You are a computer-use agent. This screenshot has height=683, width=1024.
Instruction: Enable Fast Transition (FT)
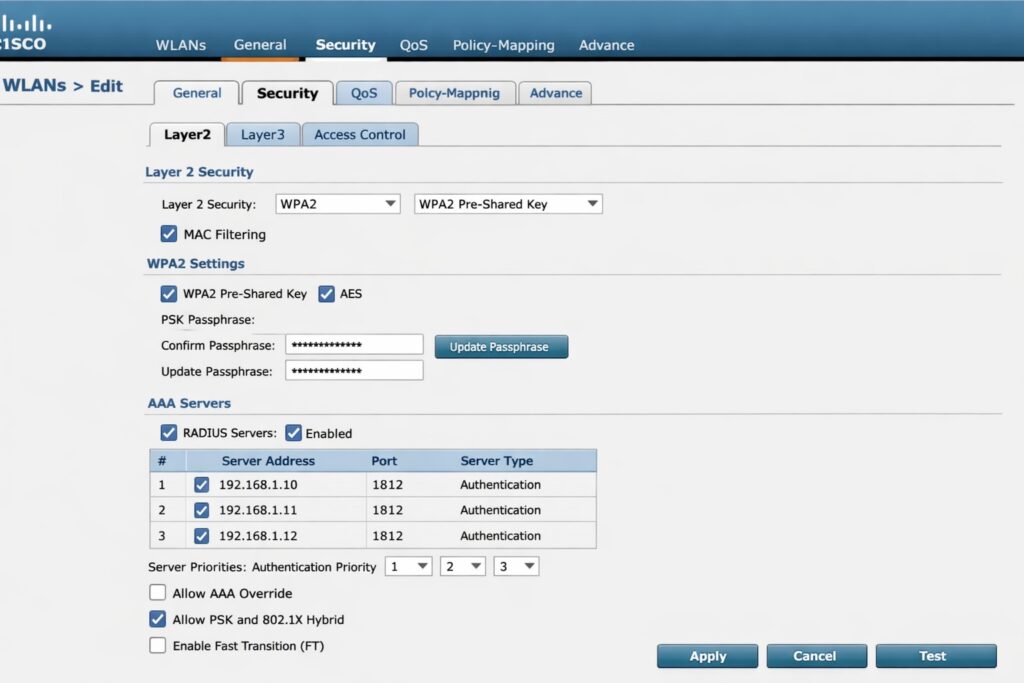click(x=157, y=645)
